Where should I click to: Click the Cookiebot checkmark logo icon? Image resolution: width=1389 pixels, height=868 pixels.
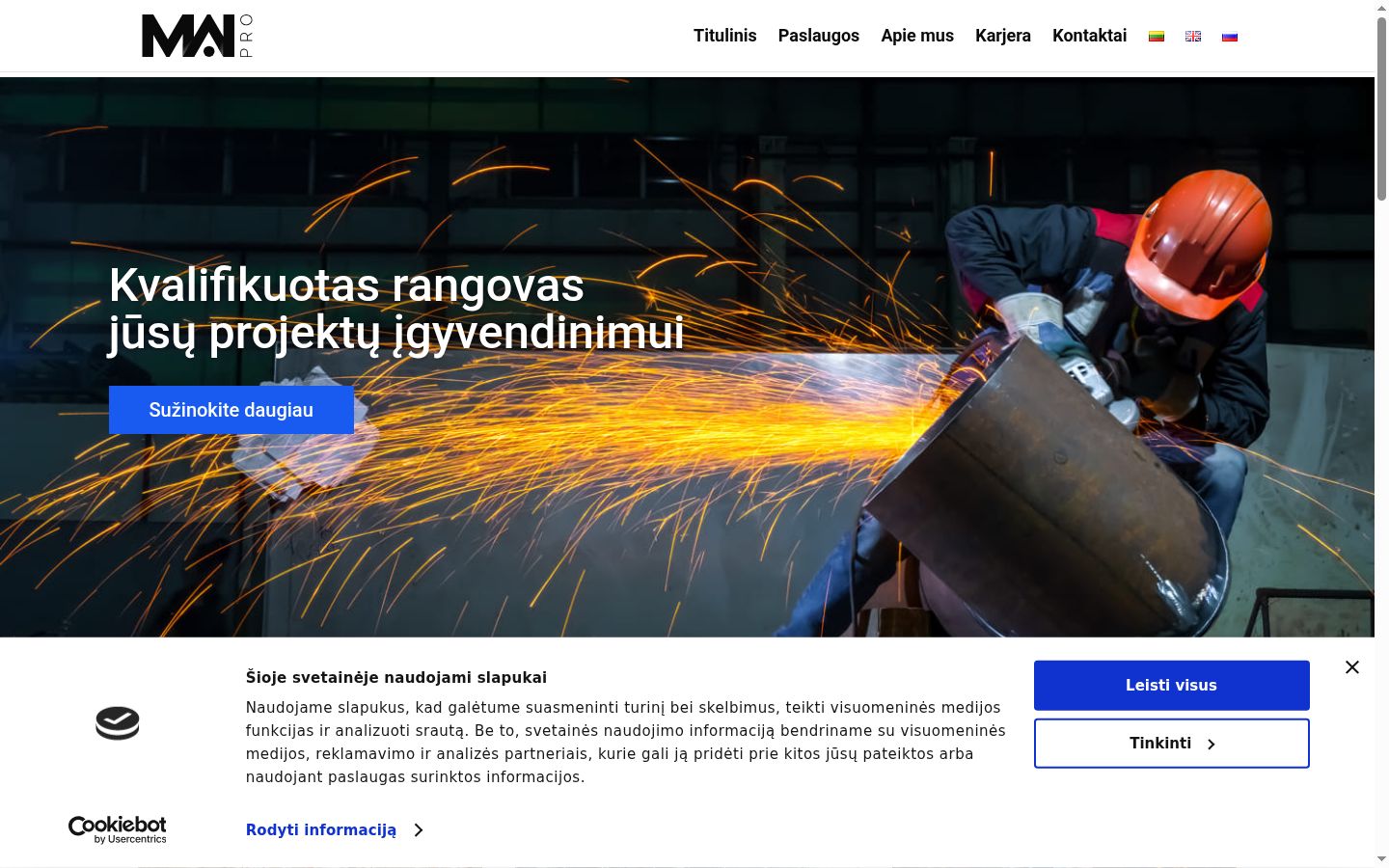tap(118, 723)
